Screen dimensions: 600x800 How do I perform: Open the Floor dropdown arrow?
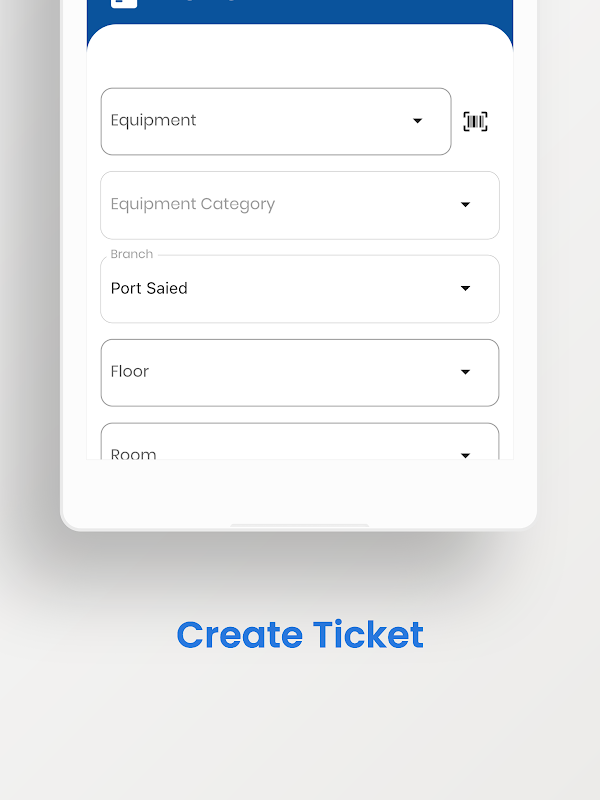pyautogui.click(x=465, y=372)
